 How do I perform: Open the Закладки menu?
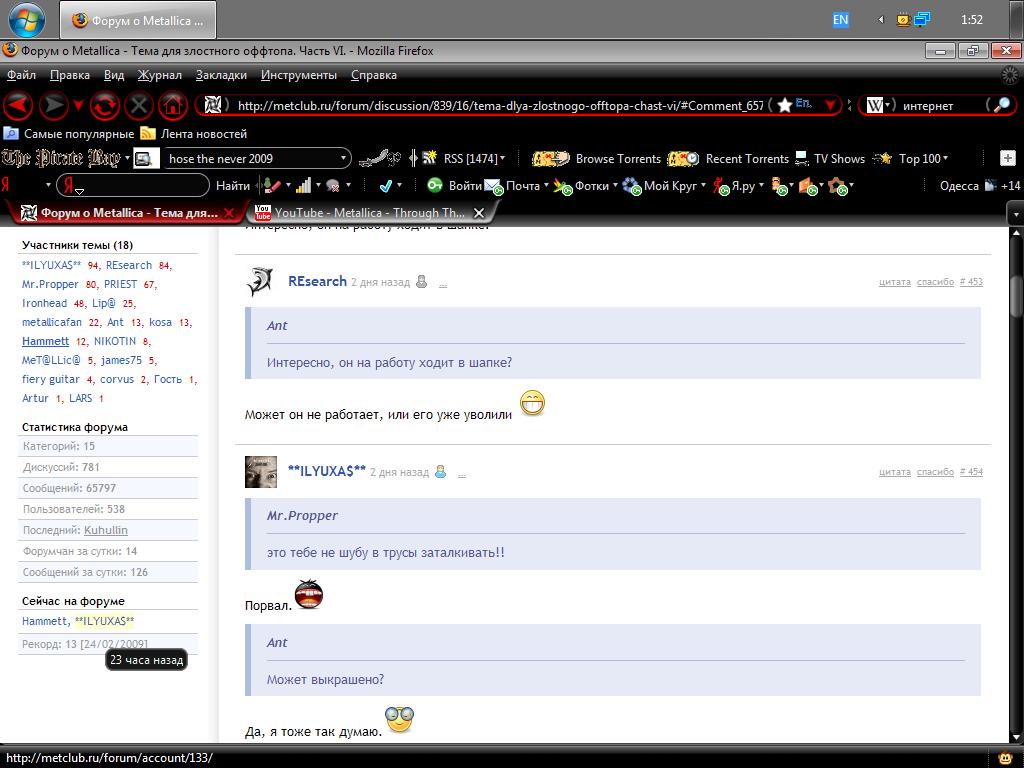pos(221,75)
